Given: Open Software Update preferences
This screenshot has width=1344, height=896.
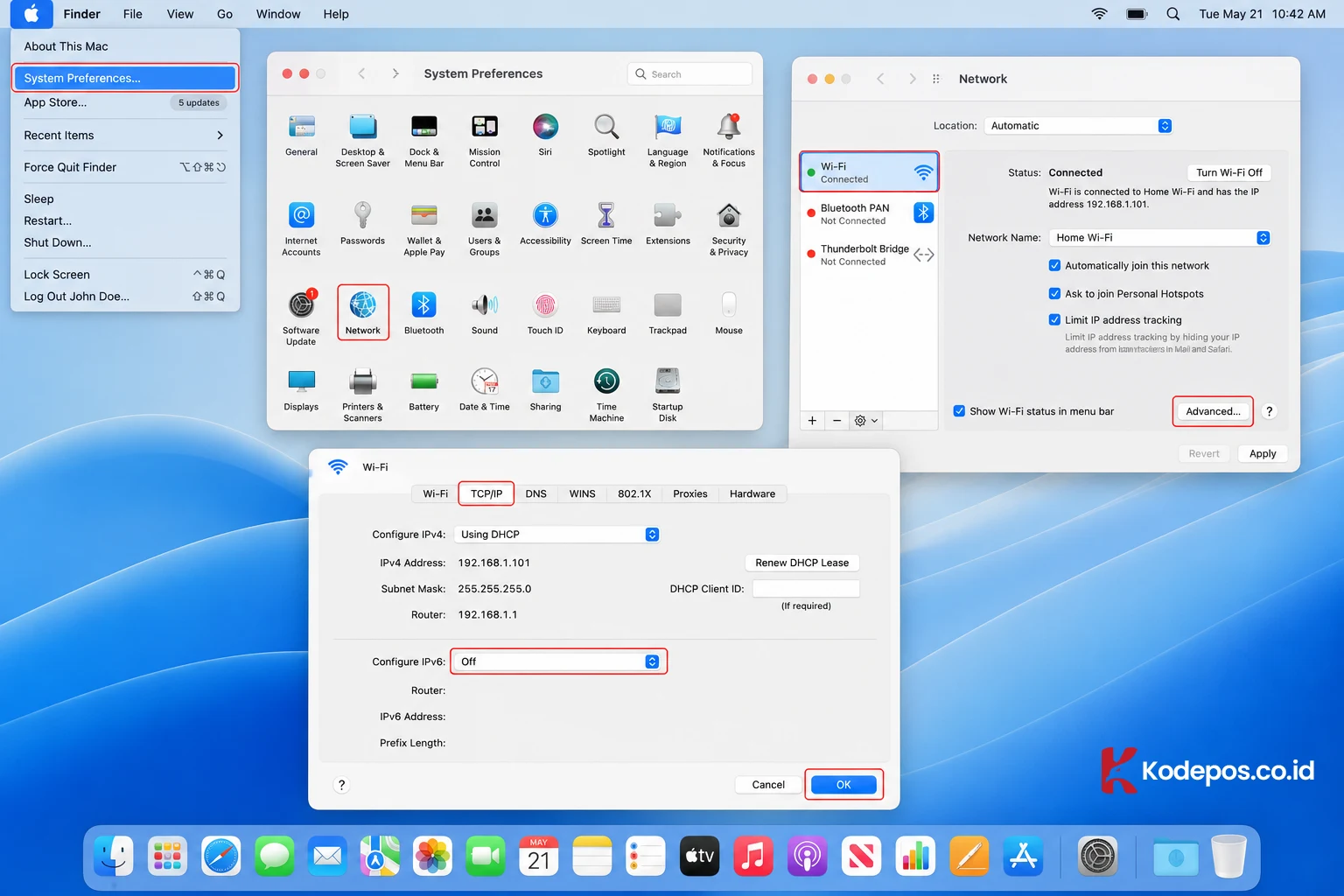Looking at the screenshot, I should (301, 318).
